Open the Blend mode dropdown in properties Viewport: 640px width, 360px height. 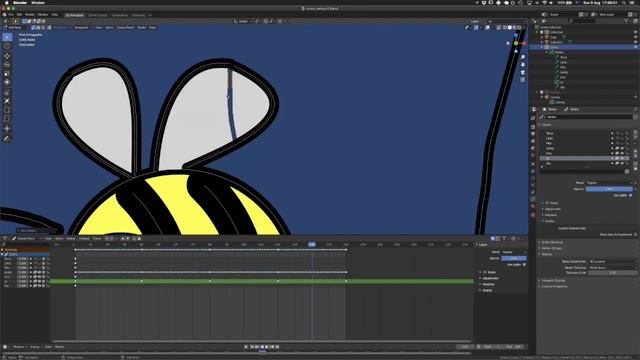610,183
